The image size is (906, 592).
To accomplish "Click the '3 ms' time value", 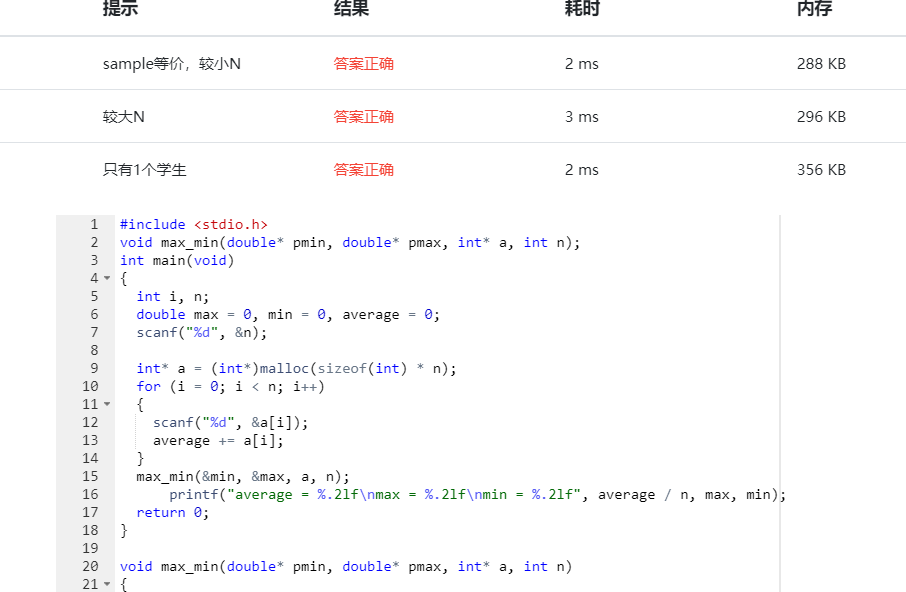I will pos(582,117).
